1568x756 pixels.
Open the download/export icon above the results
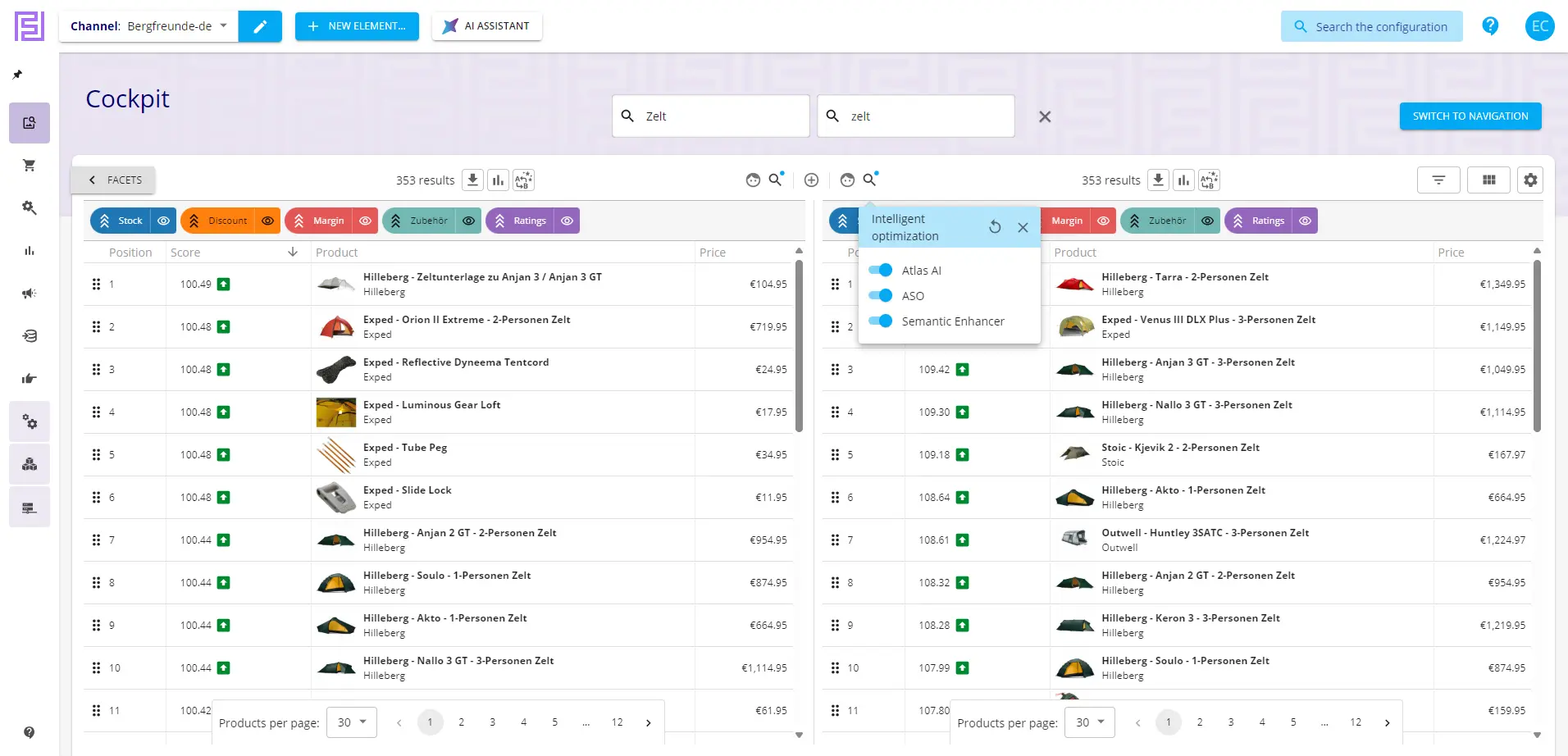tap(472, 180)
